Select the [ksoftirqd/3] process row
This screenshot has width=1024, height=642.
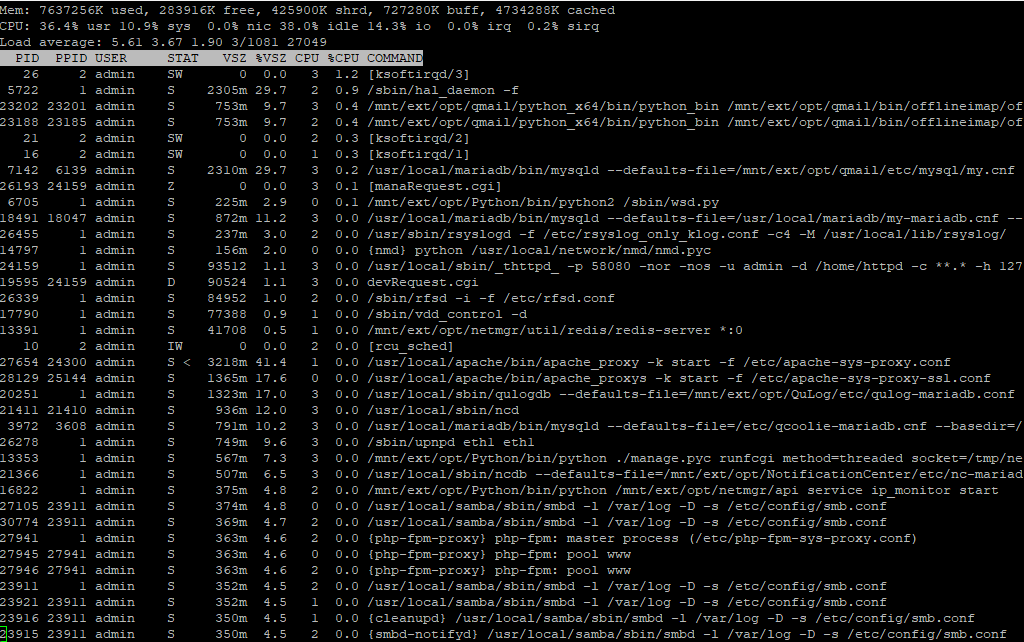512,74
